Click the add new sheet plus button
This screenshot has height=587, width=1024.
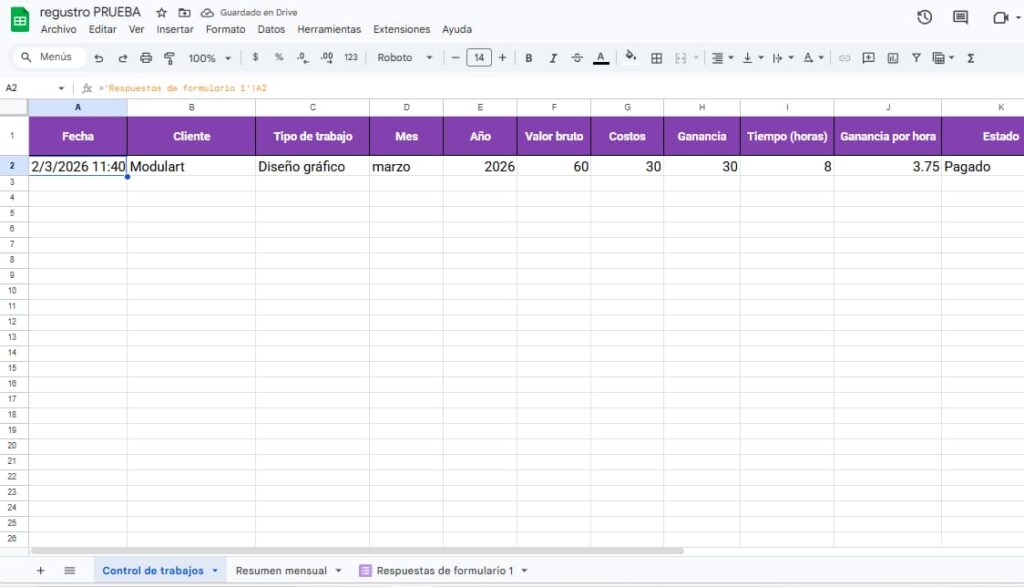tap(41, 571)
